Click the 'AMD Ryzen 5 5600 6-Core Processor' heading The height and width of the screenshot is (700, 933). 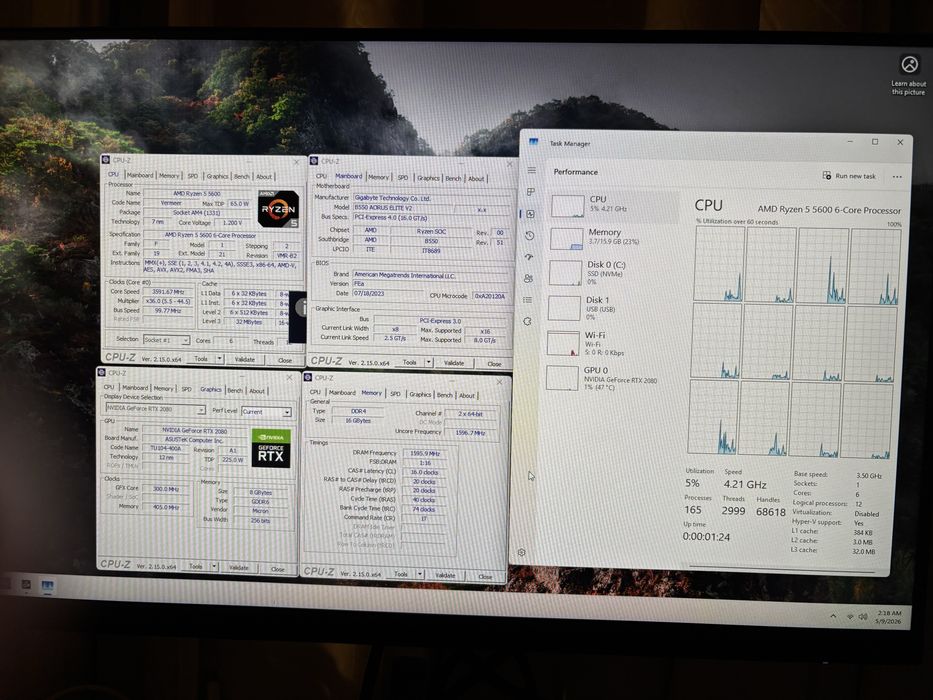[829, 210]
